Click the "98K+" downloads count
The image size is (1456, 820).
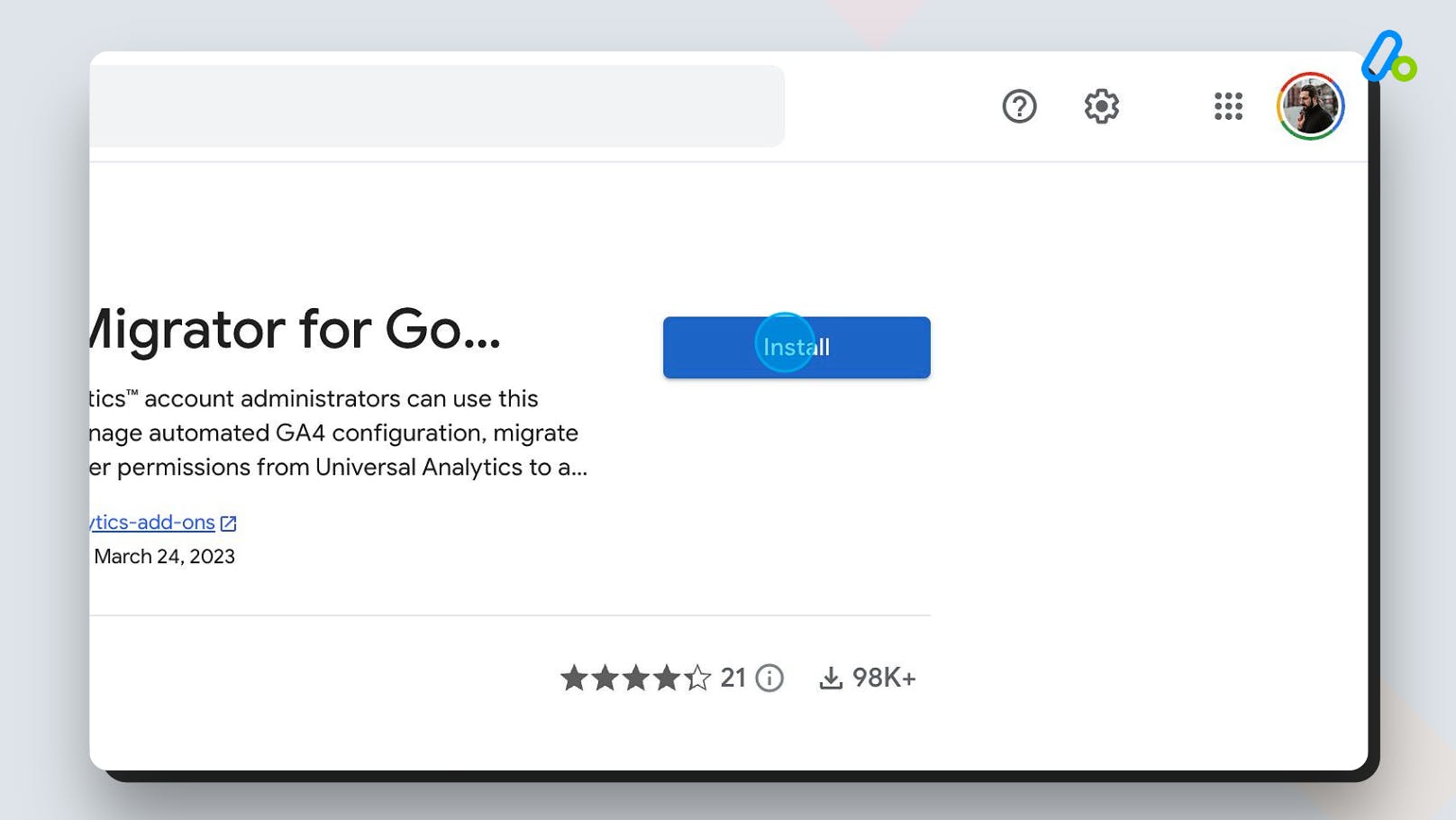pyautogui.click(x=884, y=678)
